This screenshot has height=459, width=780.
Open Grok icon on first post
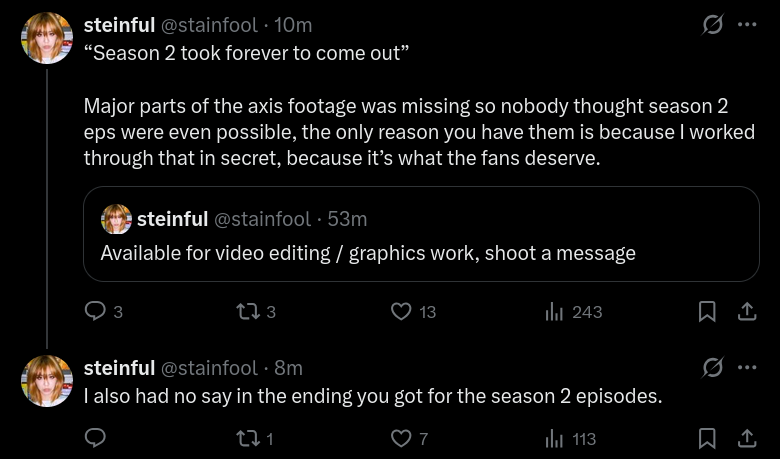coord(713,25)
